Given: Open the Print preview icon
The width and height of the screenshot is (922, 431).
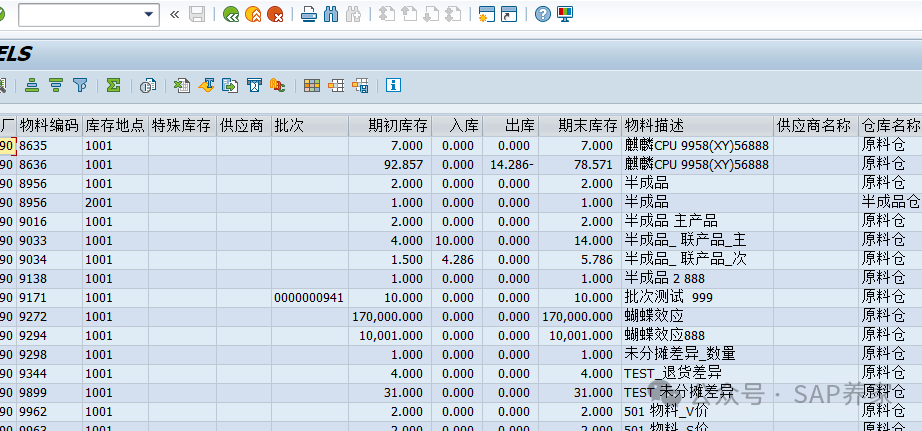Looking at the screenshot, I should 147,86.
